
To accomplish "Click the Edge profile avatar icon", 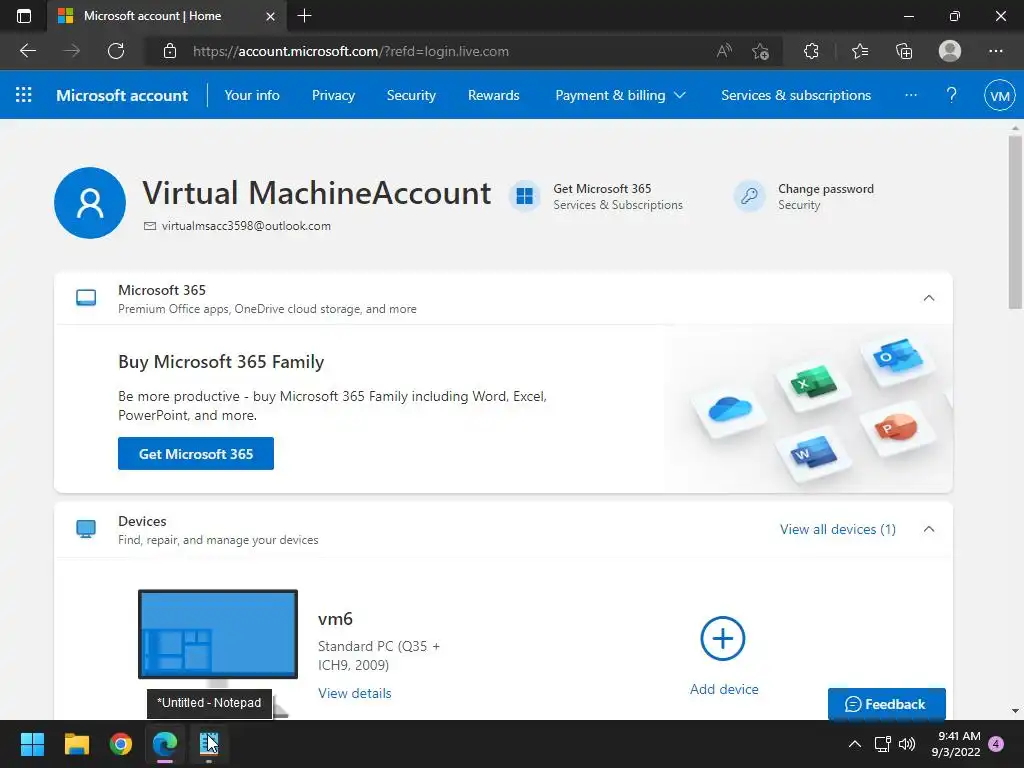I will tap(950, 51).
